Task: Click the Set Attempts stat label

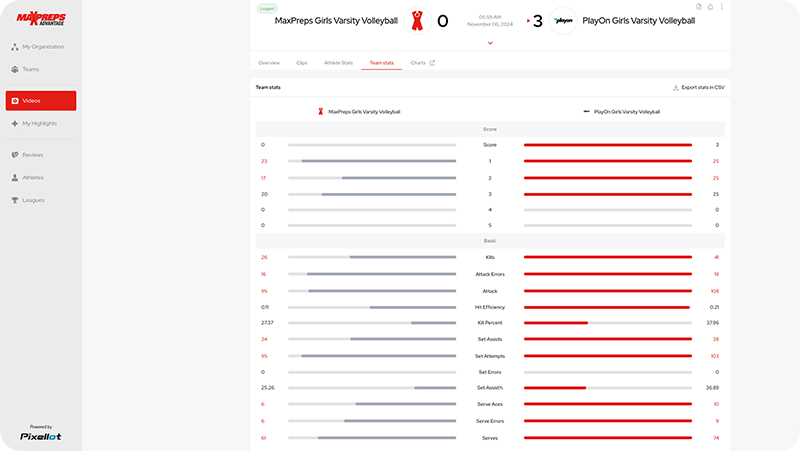Action: (x=490, y=356)
